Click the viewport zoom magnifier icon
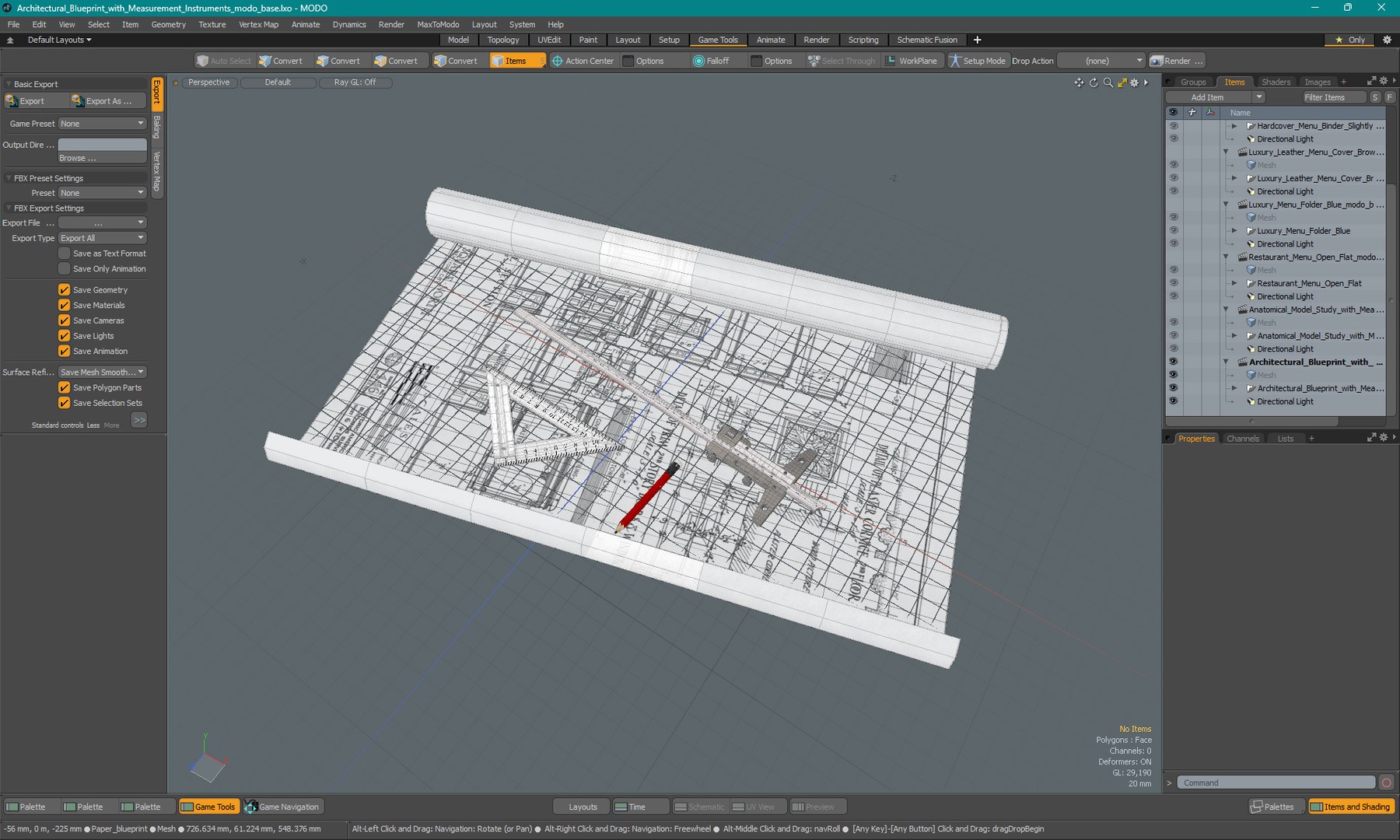The image size is (1400, 840). (x=1108, y=82)
